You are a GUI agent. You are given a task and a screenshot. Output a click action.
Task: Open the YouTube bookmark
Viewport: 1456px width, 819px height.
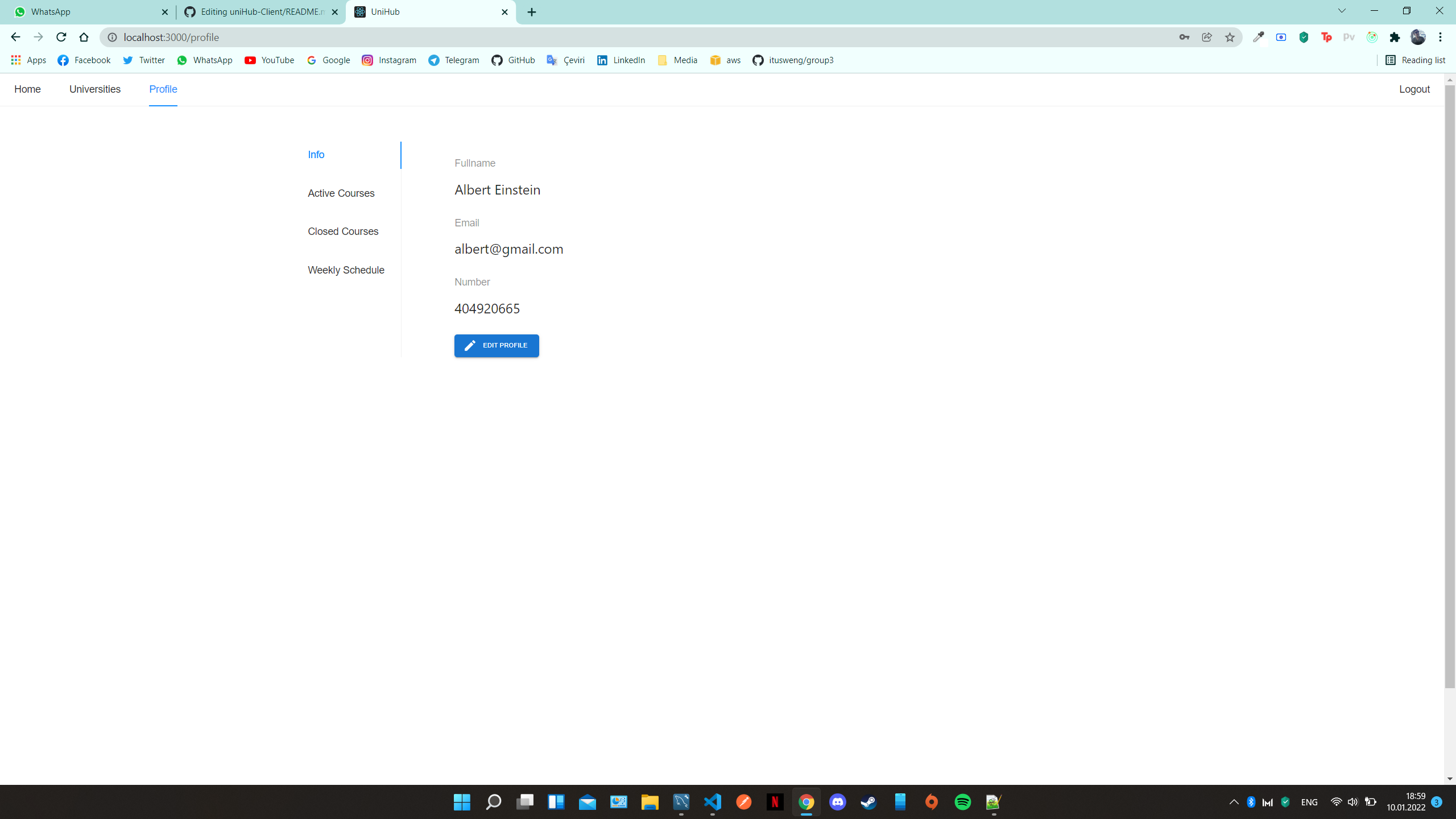pyautogui.click(x=270, y=60)
